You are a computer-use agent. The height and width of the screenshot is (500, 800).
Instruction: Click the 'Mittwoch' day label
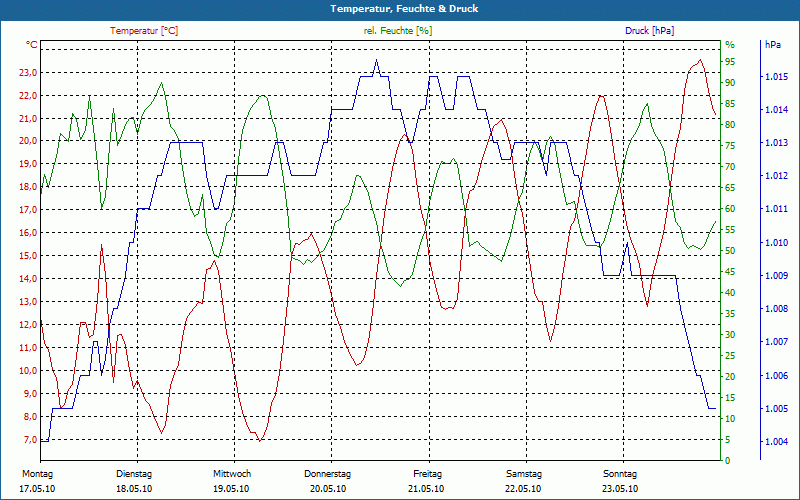[232, 474]
